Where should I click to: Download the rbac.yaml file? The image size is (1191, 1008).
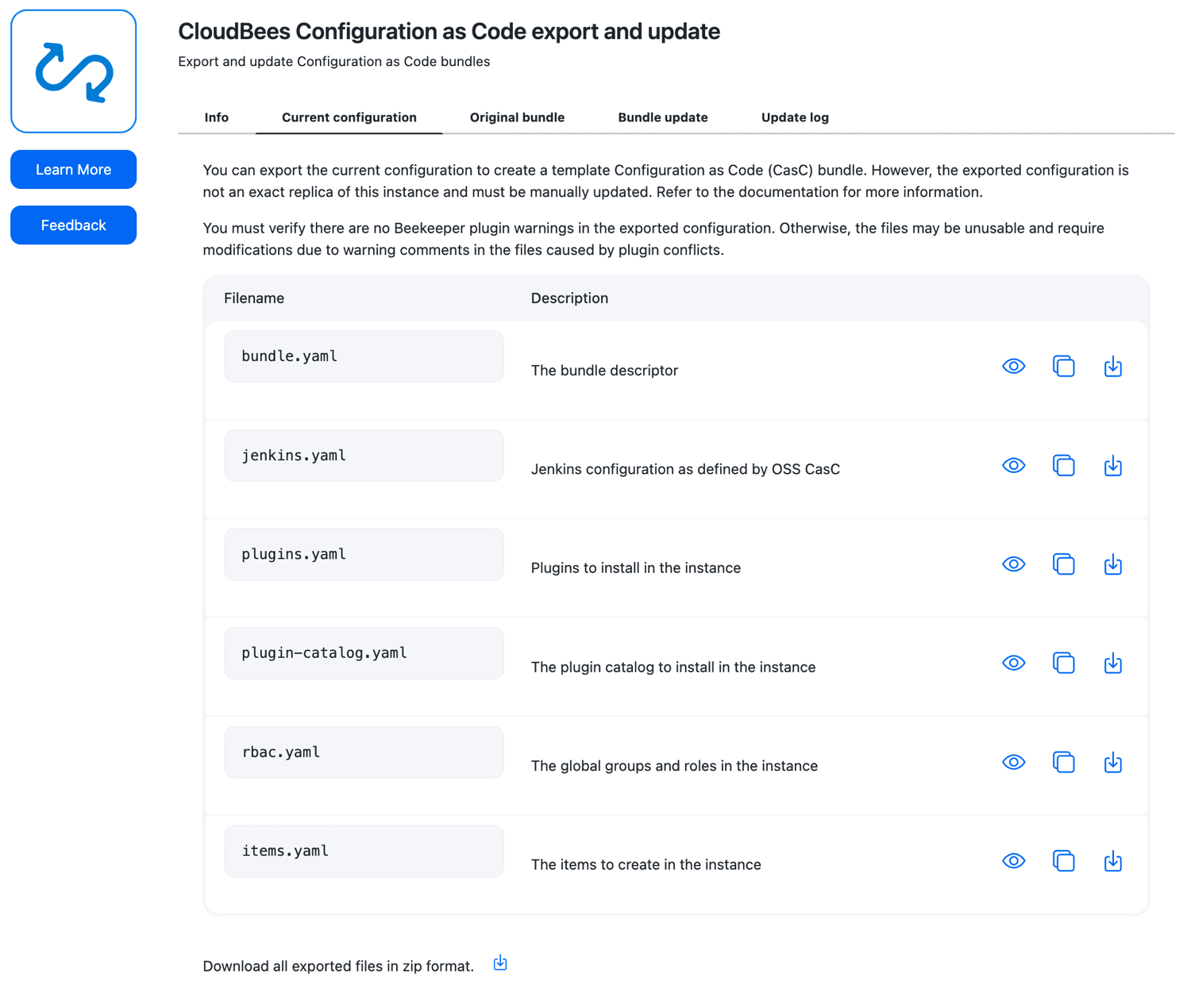click(1112, 762)
